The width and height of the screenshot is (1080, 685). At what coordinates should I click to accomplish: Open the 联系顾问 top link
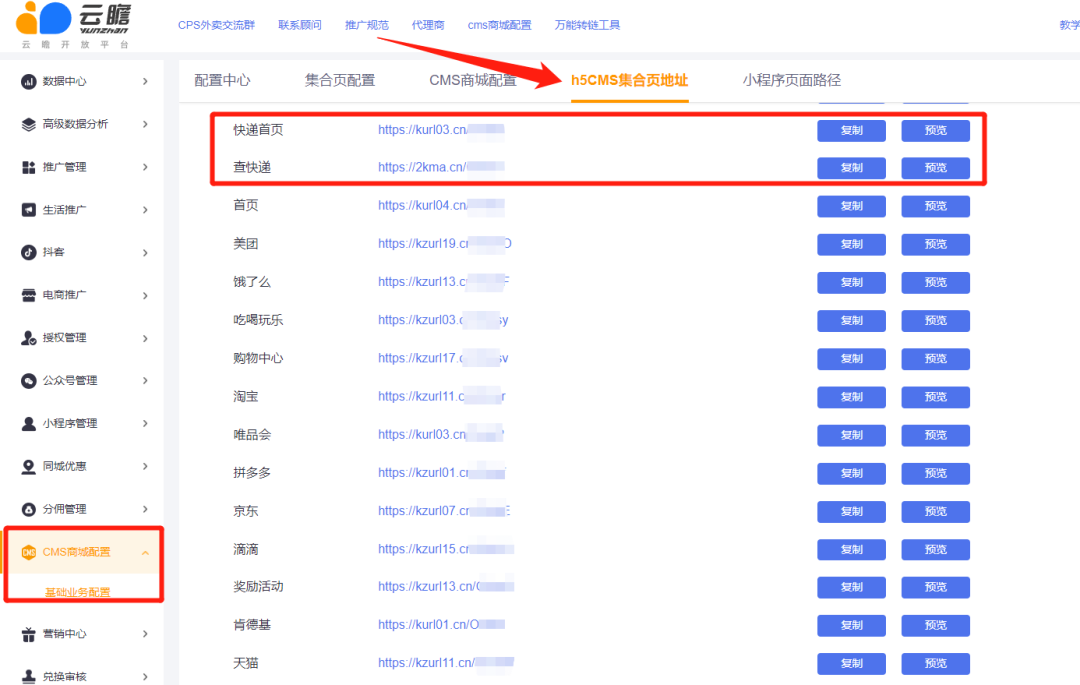click(x=300, y=25)
